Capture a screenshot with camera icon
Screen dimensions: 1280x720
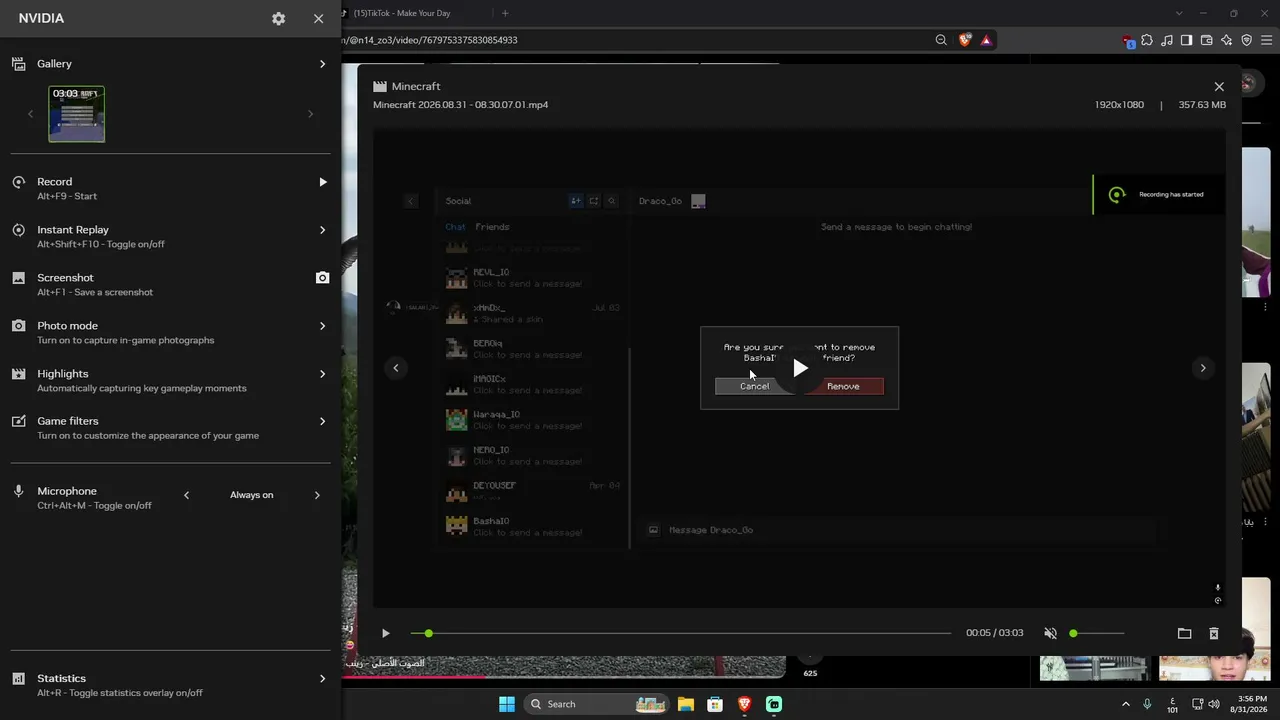pos(322,278)
